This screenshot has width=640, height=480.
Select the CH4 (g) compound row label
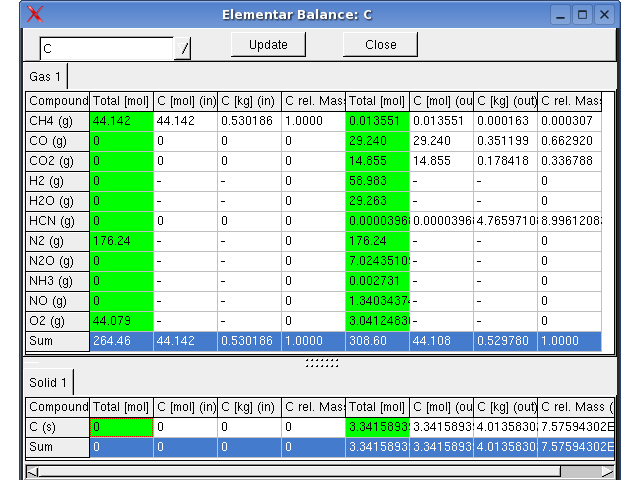(57, 121)
